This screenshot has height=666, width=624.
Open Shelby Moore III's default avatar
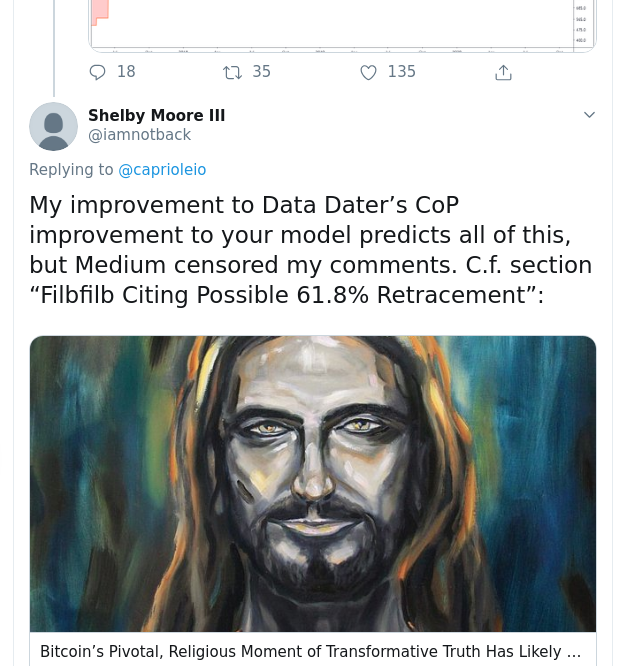coord(54,126)
